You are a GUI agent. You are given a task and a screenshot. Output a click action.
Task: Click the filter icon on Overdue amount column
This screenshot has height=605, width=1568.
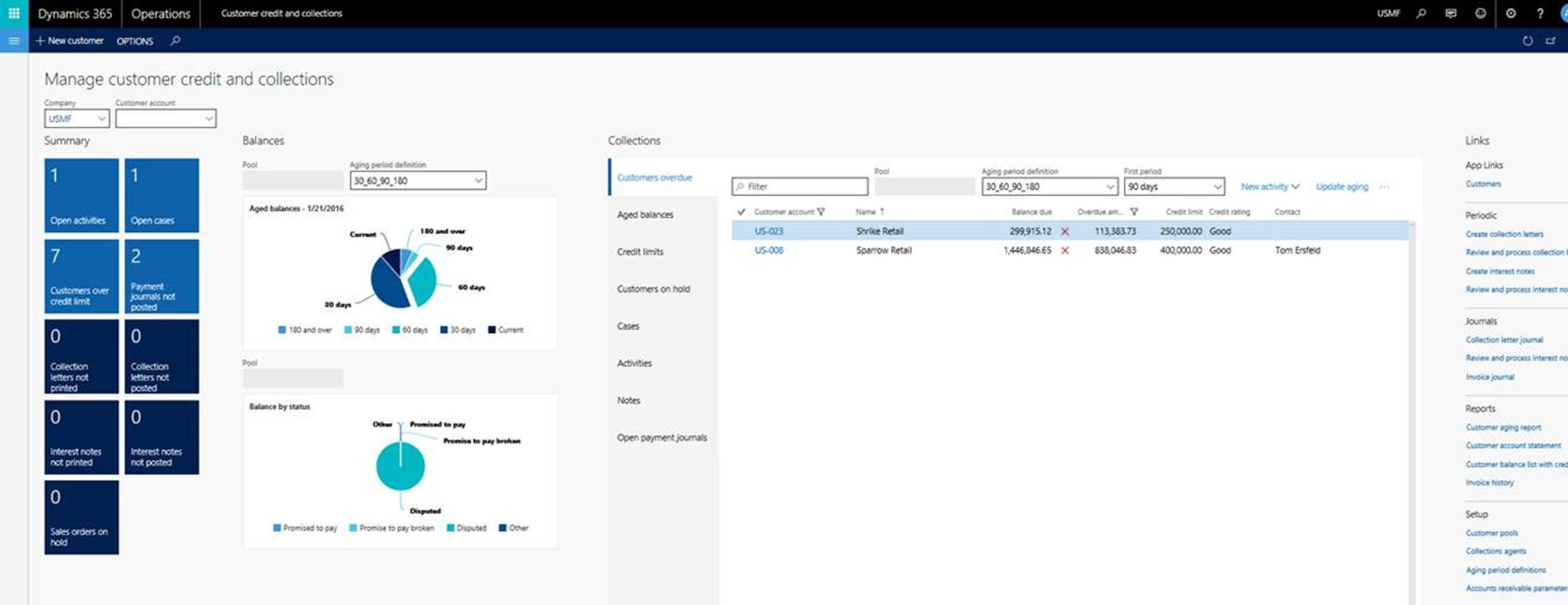pyautogui.click(x=1134, y=212)
